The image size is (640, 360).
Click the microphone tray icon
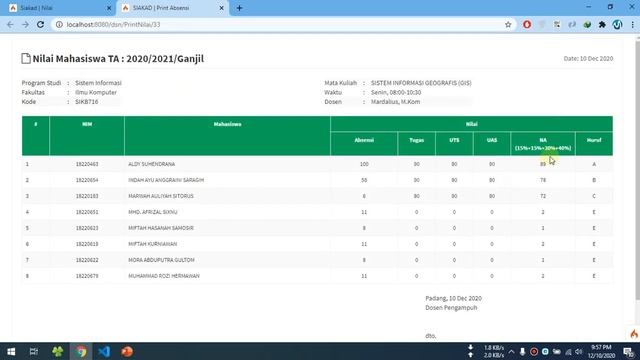tap(522, 351)
